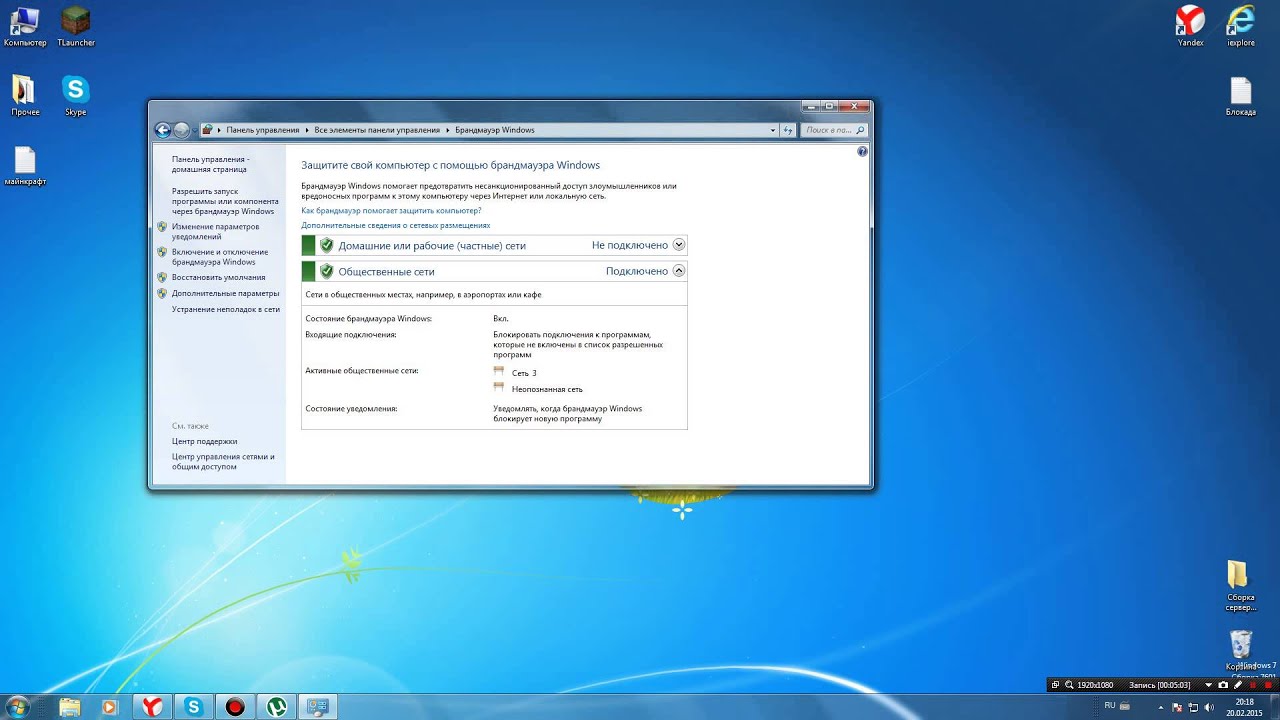Viewport: 1280px width, 720px height.
Task: Click the recorder magnifier resolution icon
Action: tap(1069, 685)
